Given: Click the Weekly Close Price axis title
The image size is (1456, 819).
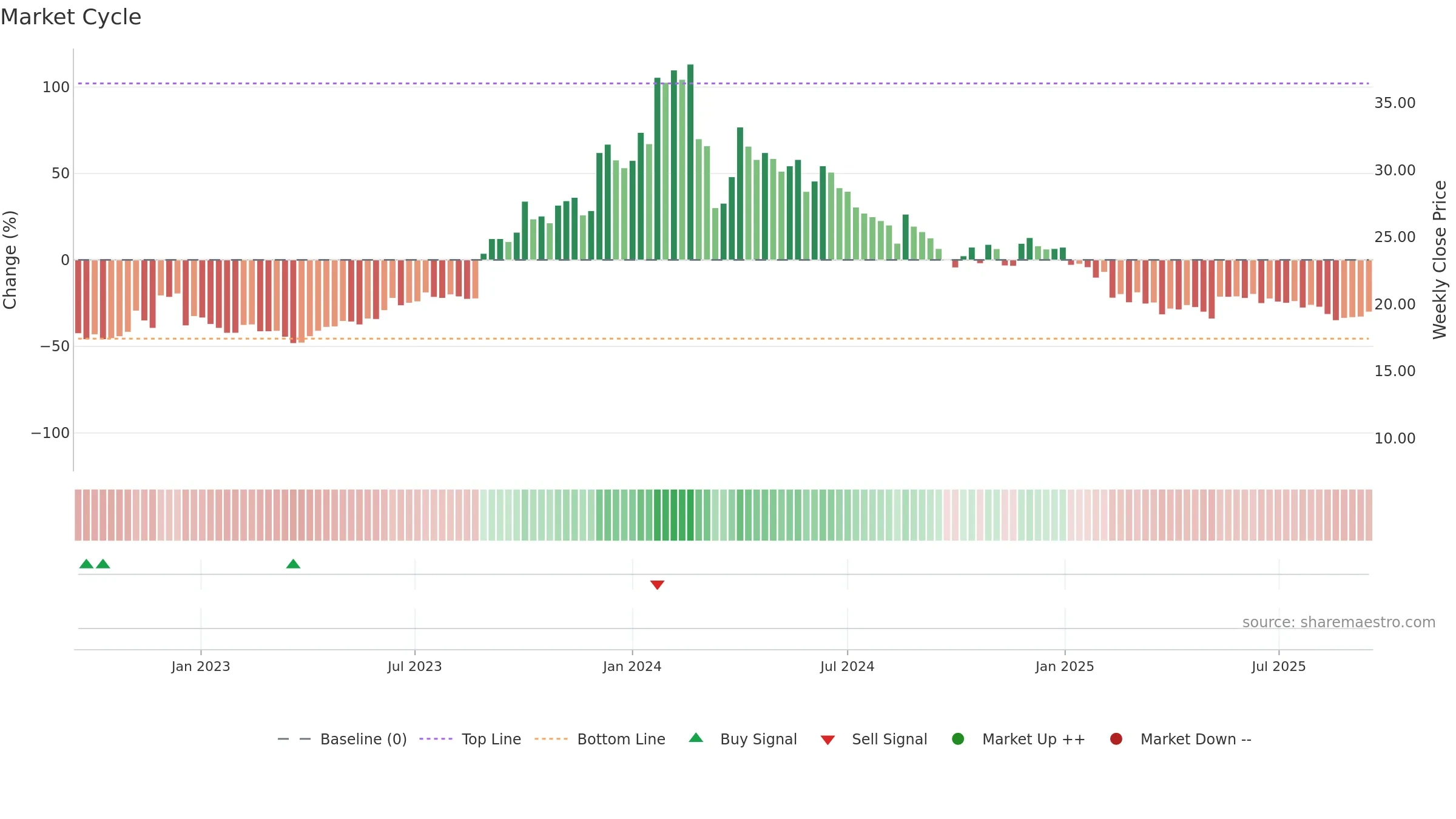Looking at the screenshot, I should 1440,260.
